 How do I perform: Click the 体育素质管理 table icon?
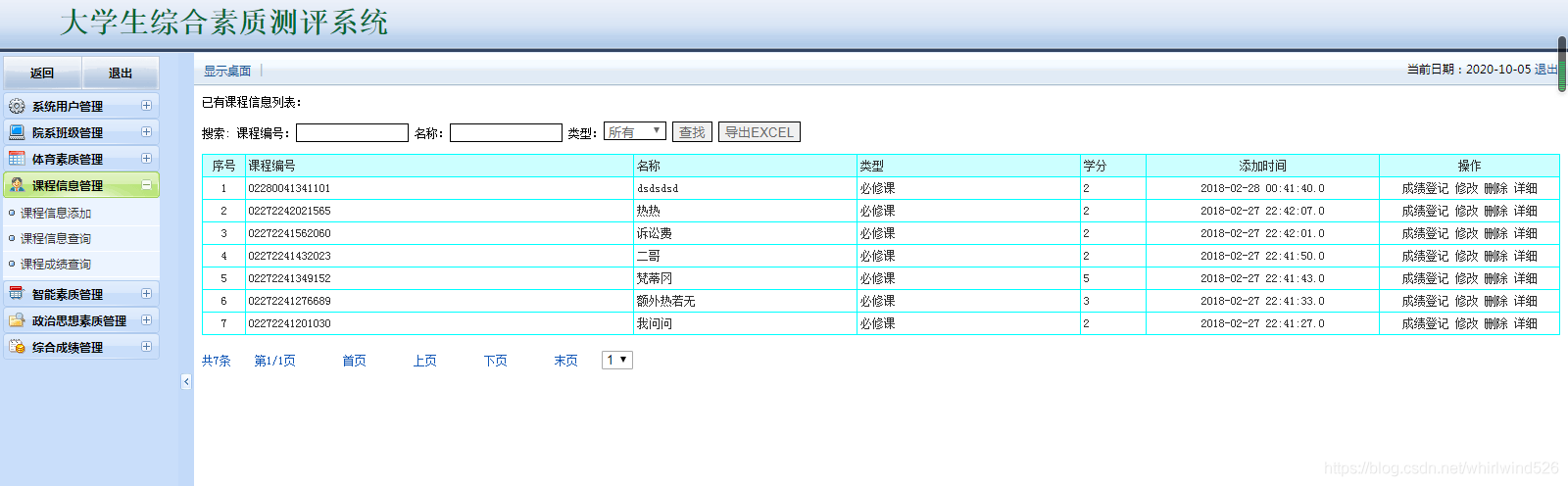coord(17,159)
